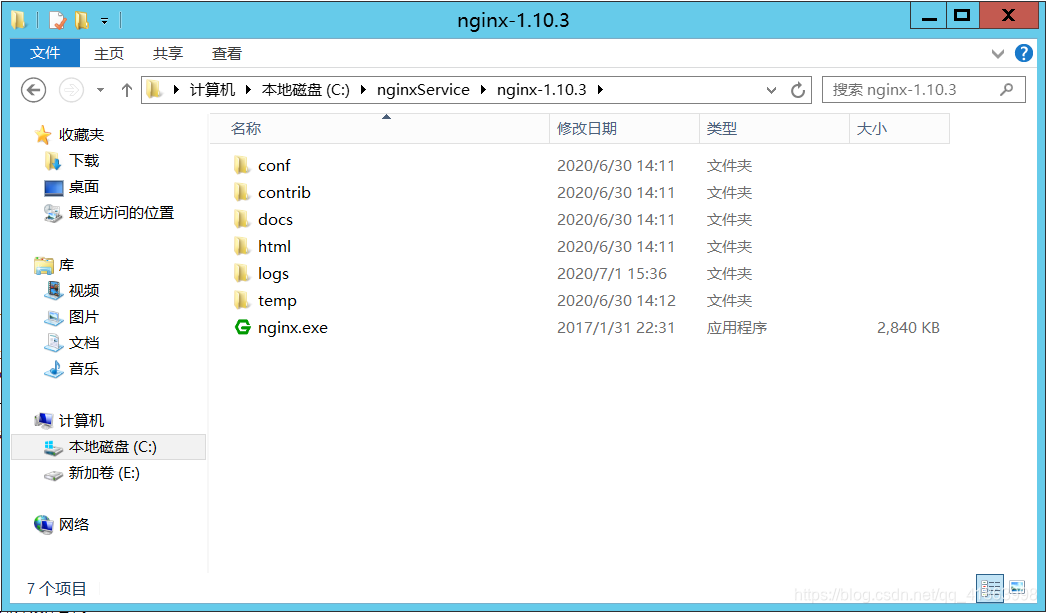
Task: Expand arrow after nginxService in address bar
Action: point(483,89)
